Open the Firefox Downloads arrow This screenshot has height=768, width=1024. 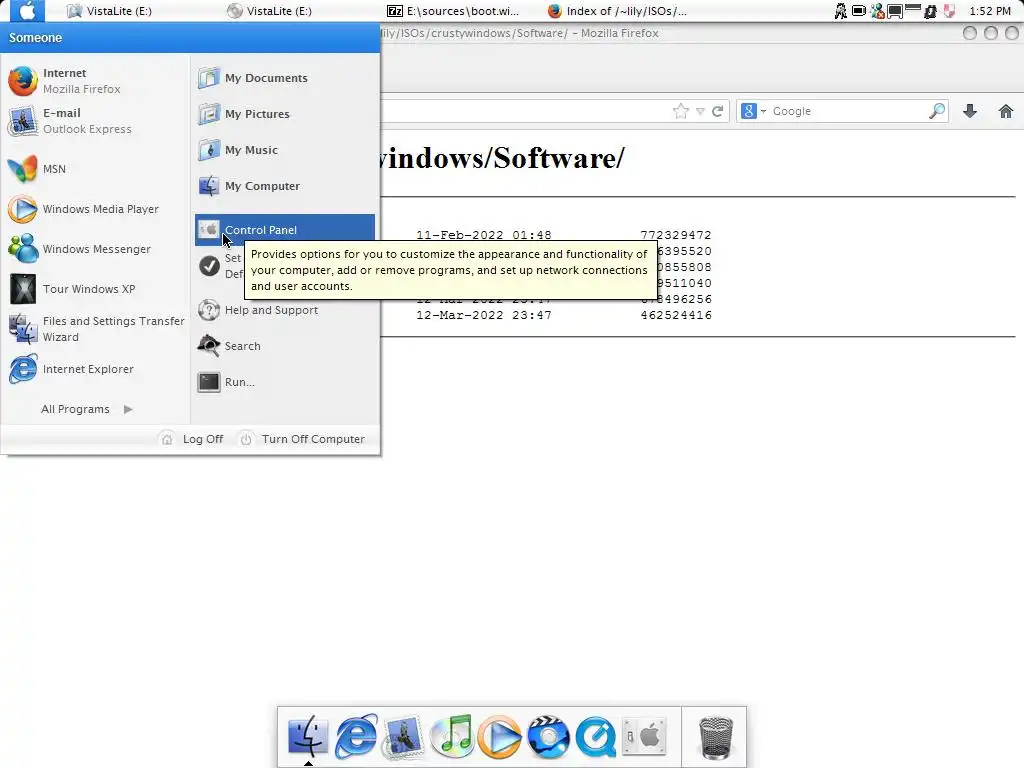(x=970, y=111)
